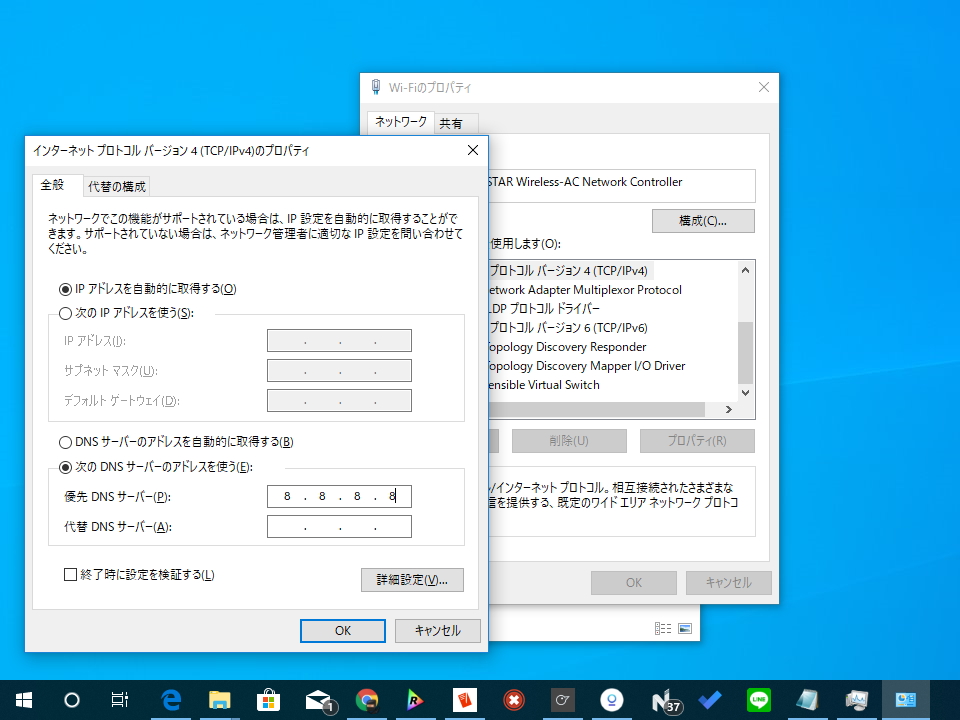960x720 pixels.
Task: Click the 構成 button for the network adapter
Action: (x=703, y=220)
